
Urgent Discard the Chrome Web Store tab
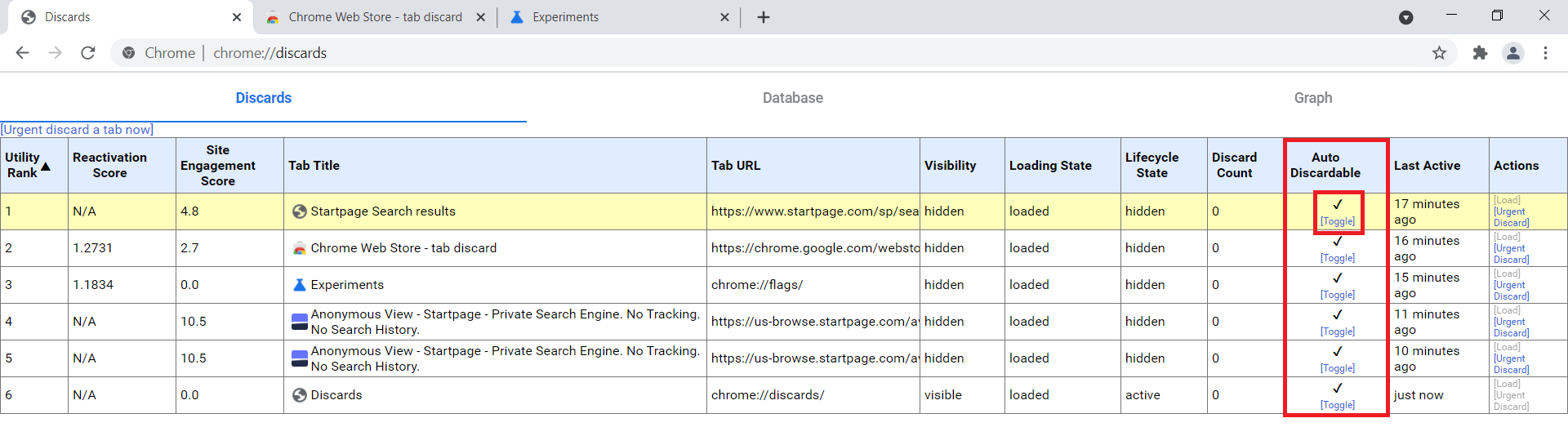[1511, 254]
